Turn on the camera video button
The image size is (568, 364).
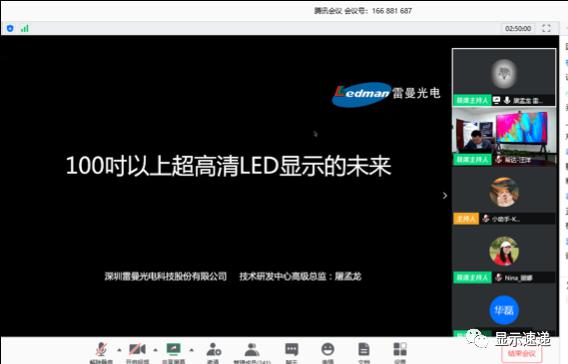[x=137, y=349]
